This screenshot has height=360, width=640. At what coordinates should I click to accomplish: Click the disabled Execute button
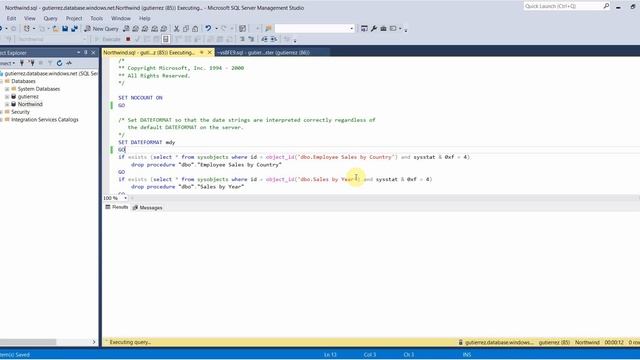tap(107, 39)
